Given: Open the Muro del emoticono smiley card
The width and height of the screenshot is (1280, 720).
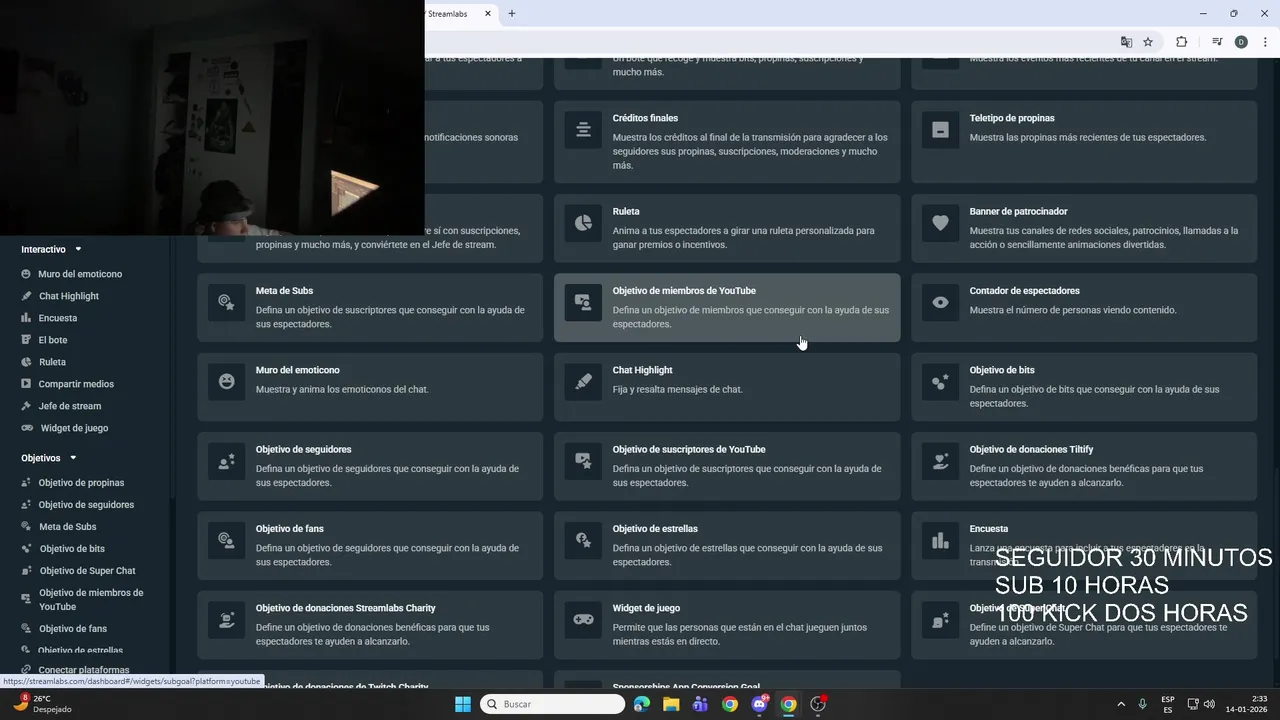Looking at the screenshot, I should 370,386.
